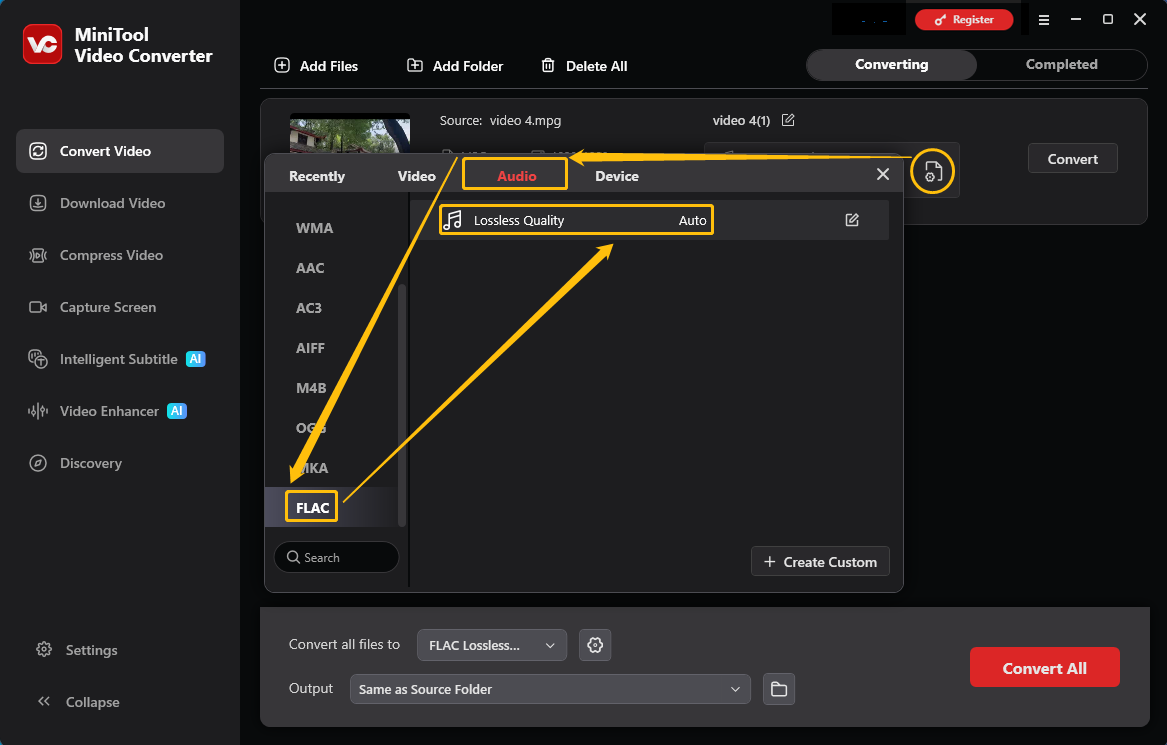Open Settings from the sidebar
The height and width of the screenshot is (745, 1167).
(77, 650)
